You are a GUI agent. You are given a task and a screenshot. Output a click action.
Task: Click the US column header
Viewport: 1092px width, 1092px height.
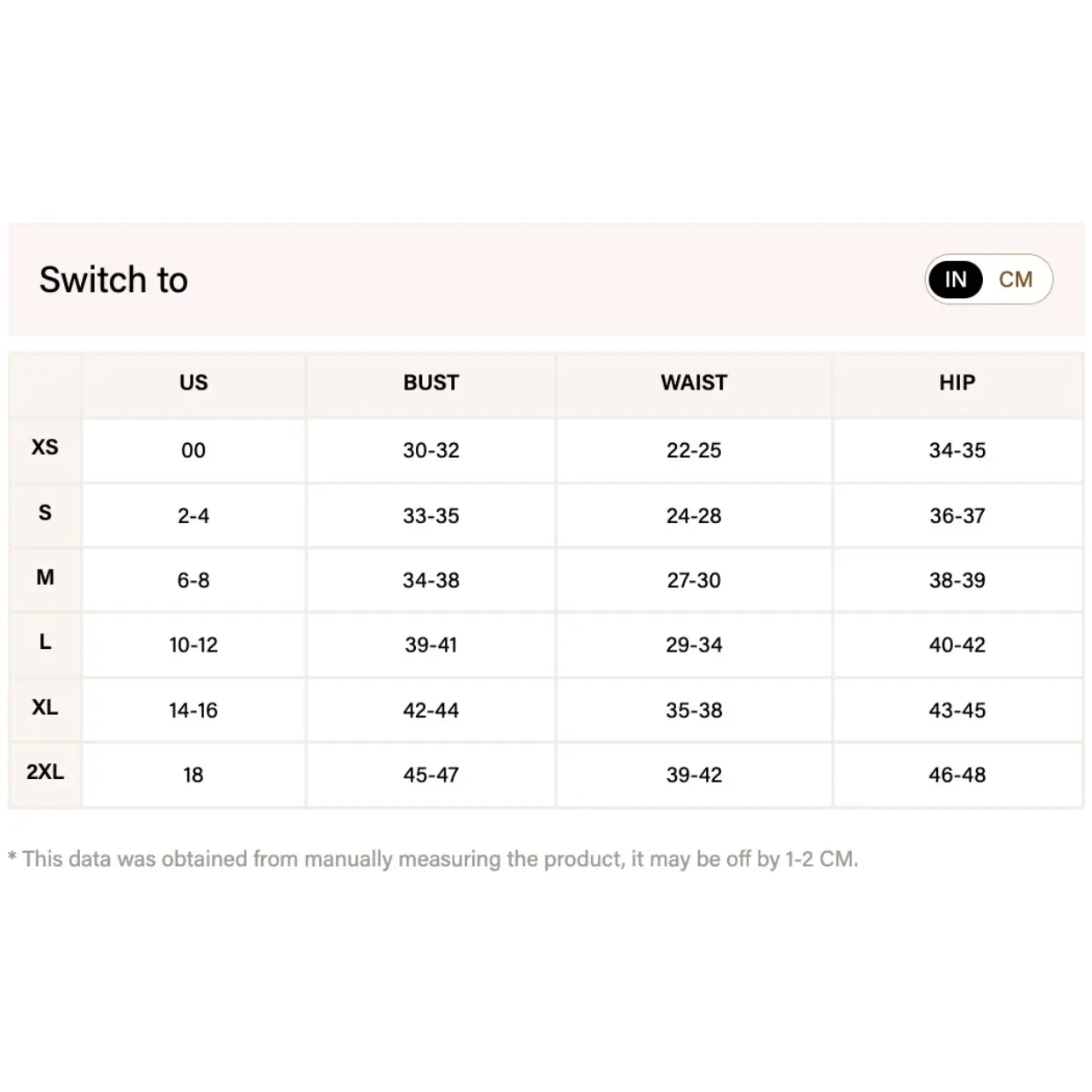(x=193, y=382)
